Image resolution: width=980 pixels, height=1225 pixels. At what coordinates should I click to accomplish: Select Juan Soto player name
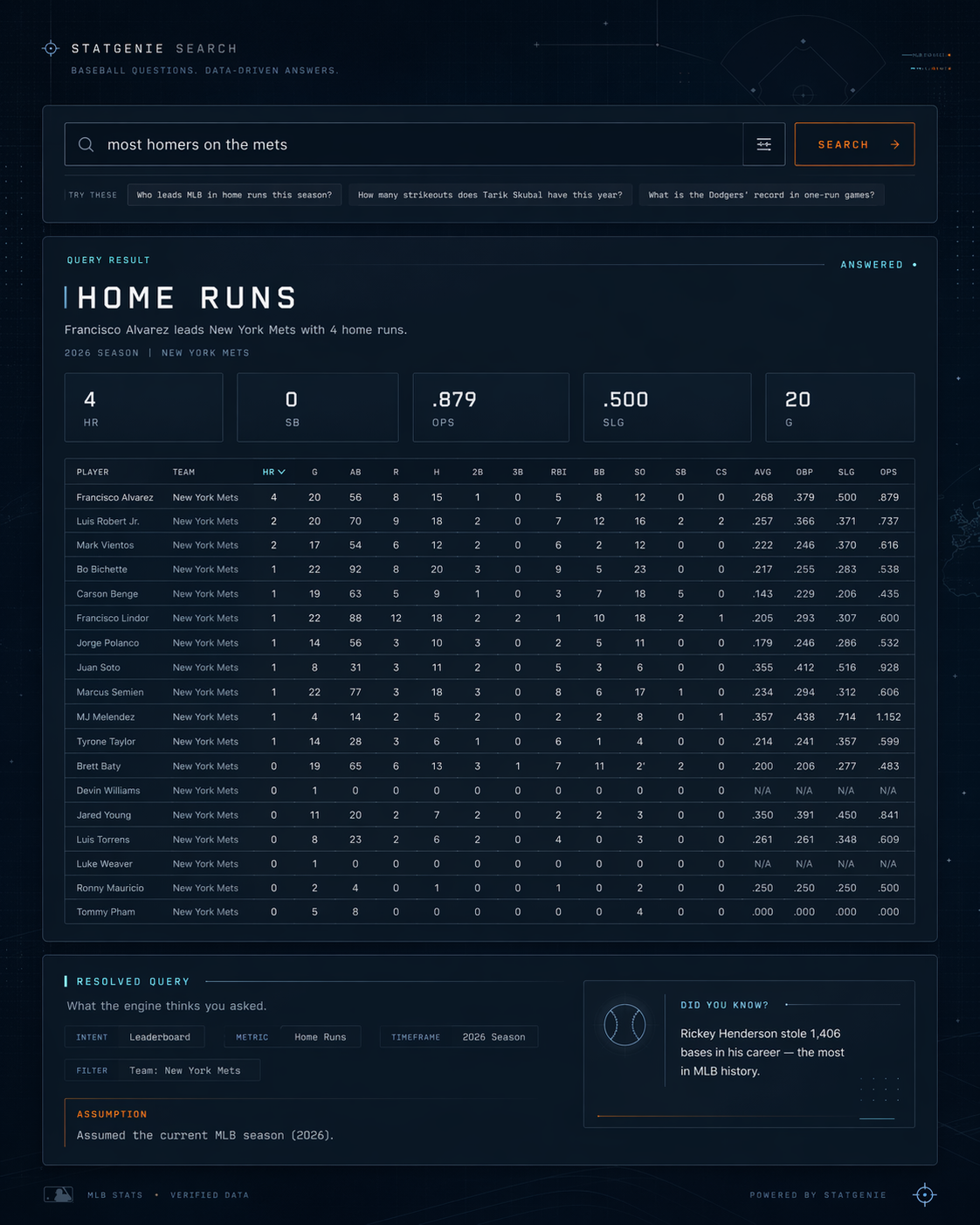tap(98, 668)
